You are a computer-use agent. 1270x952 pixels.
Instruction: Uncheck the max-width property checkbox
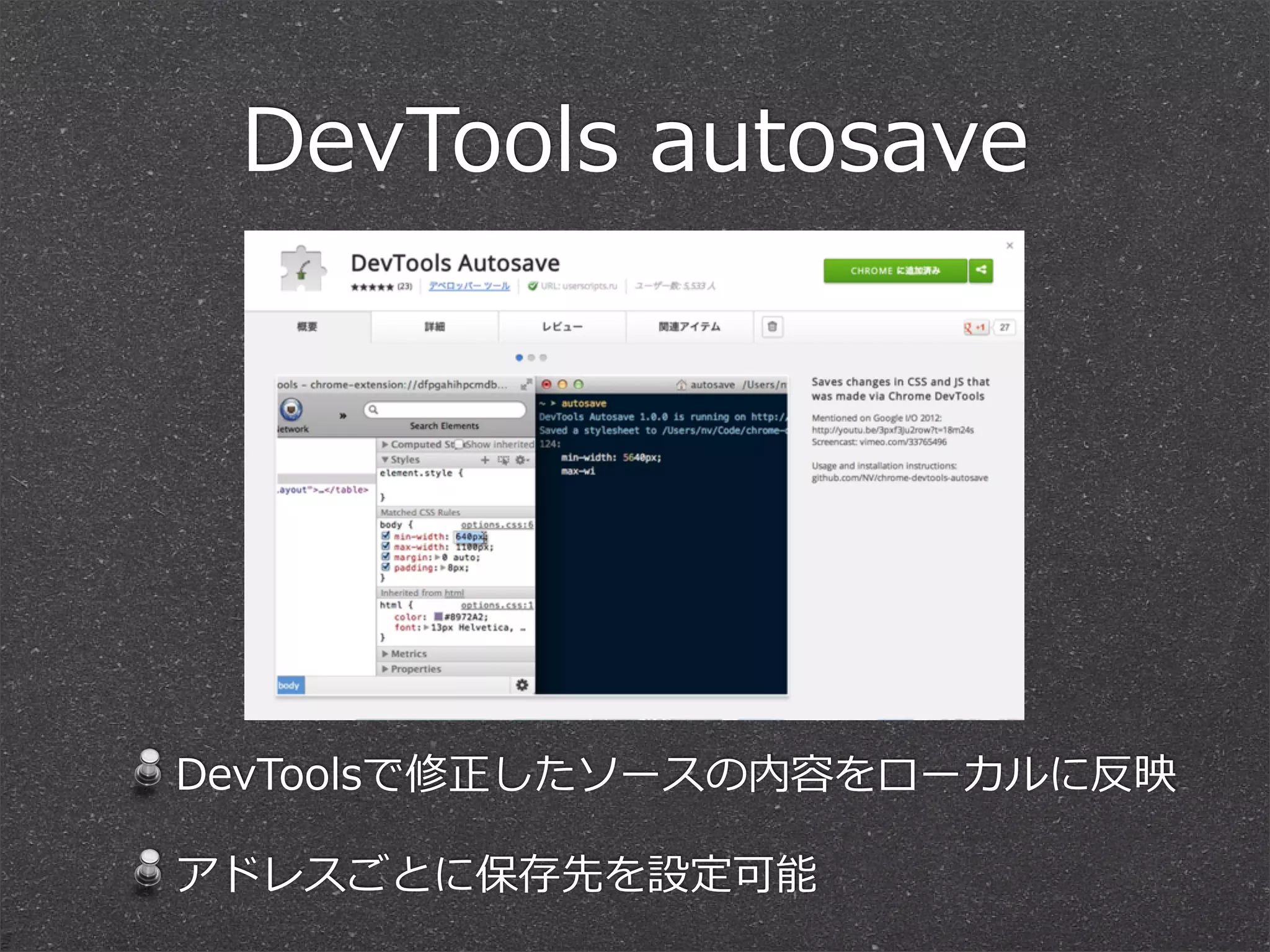click(x=386, y=547)
